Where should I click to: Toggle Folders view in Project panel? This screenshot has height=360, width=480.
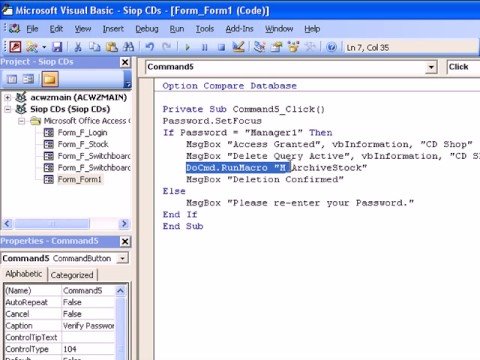(50, 79)
